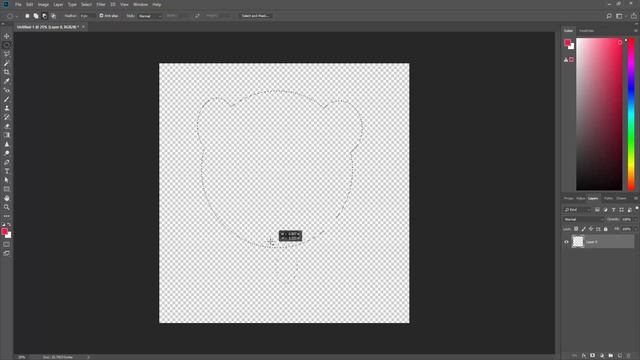Select the Magic Wand tool

[x=7, y=63]
